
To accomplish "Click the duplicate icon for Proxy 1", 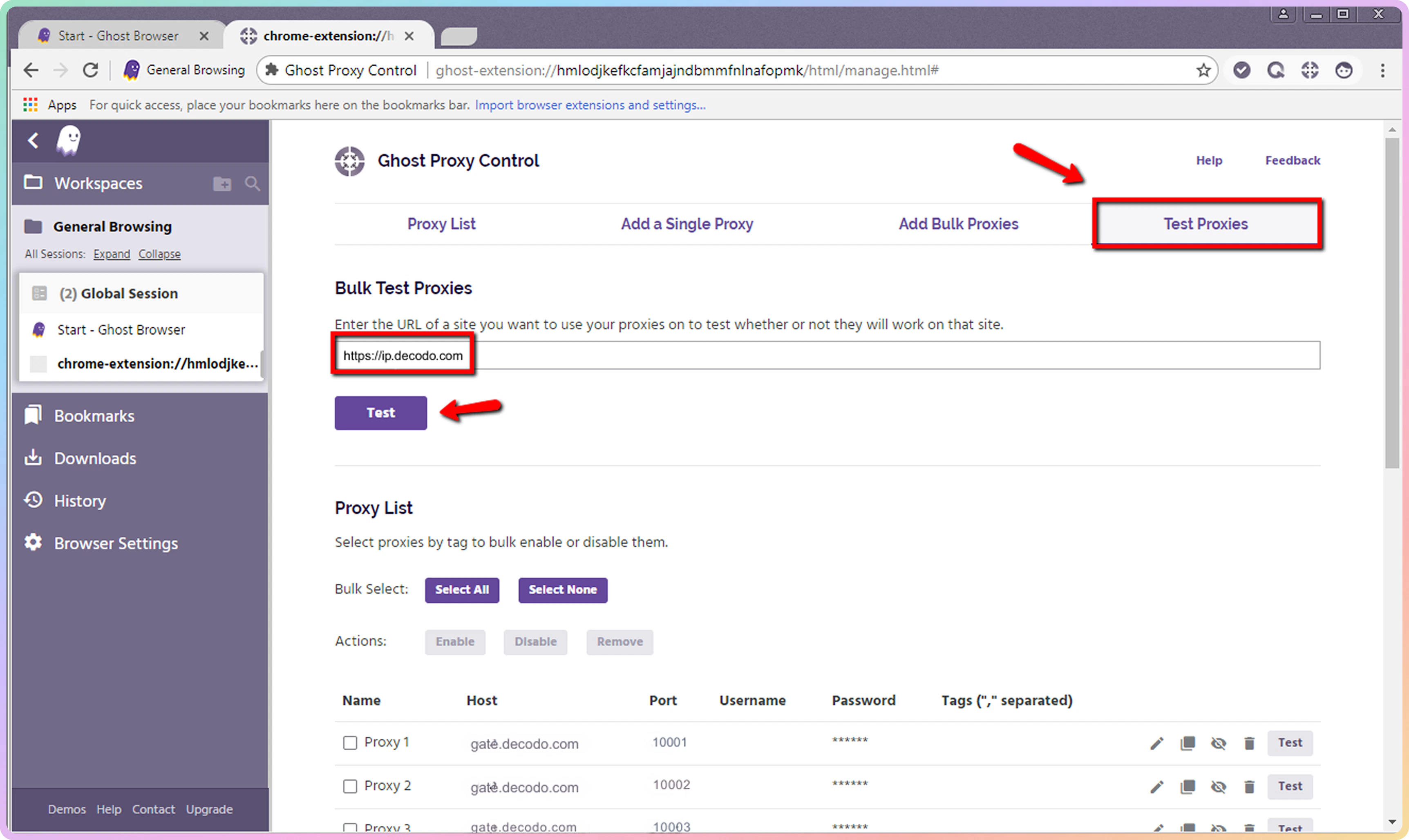I will [1187, 743].
